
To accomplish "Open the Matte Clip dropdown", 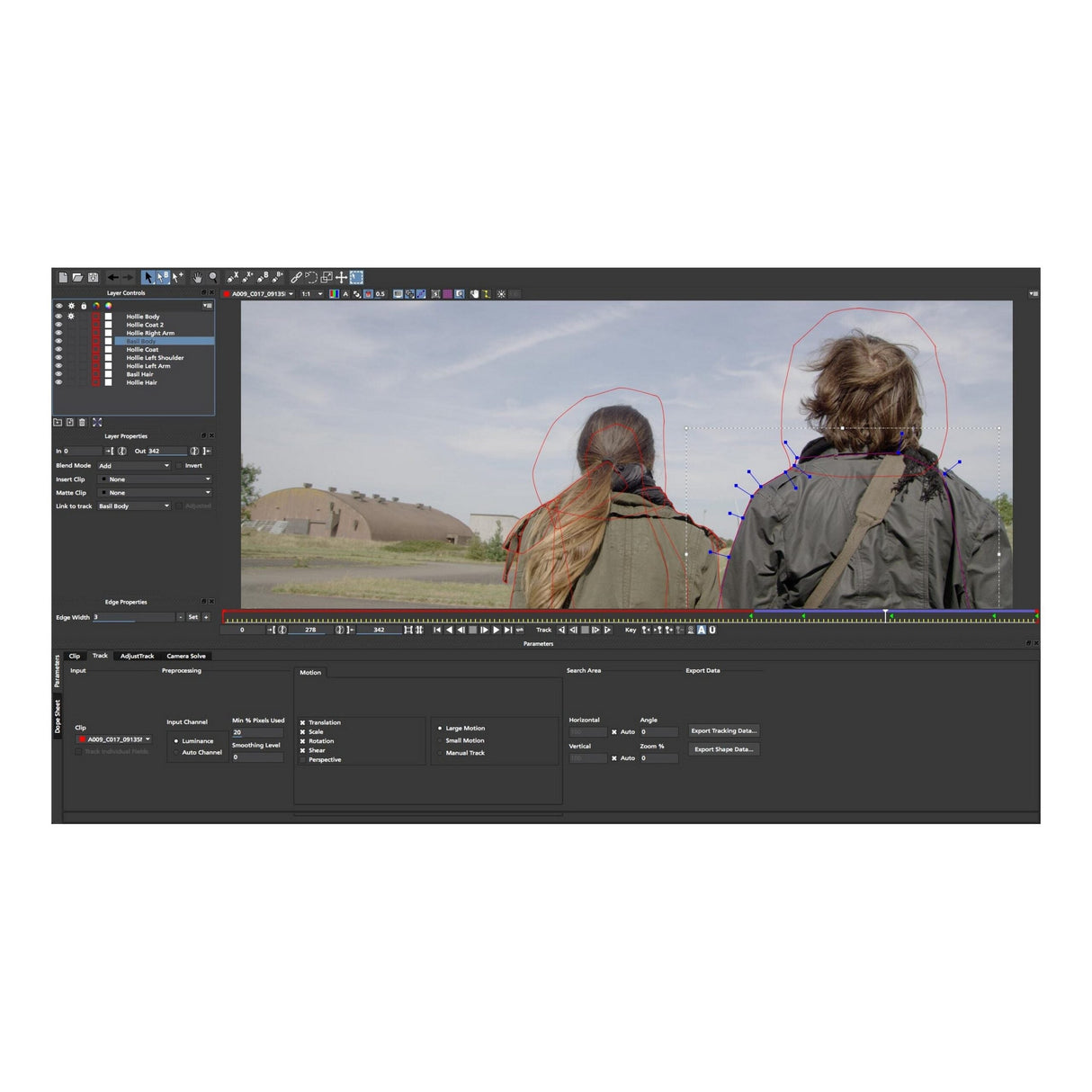I will pyautogui.click(x=155, y=493).
